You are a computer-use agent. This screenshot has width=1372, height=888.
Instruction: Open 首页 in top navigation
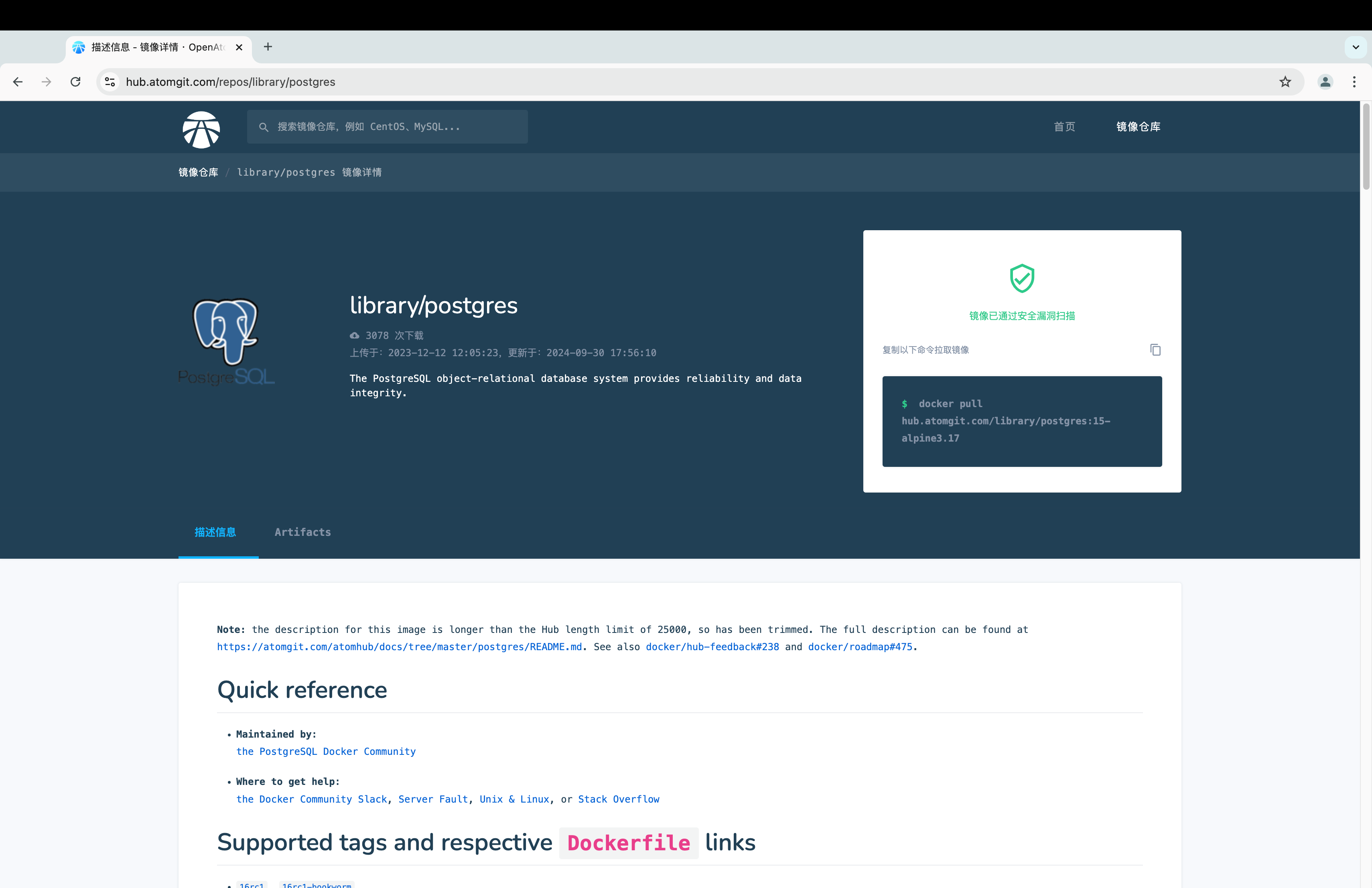[x=1064, y=127]
